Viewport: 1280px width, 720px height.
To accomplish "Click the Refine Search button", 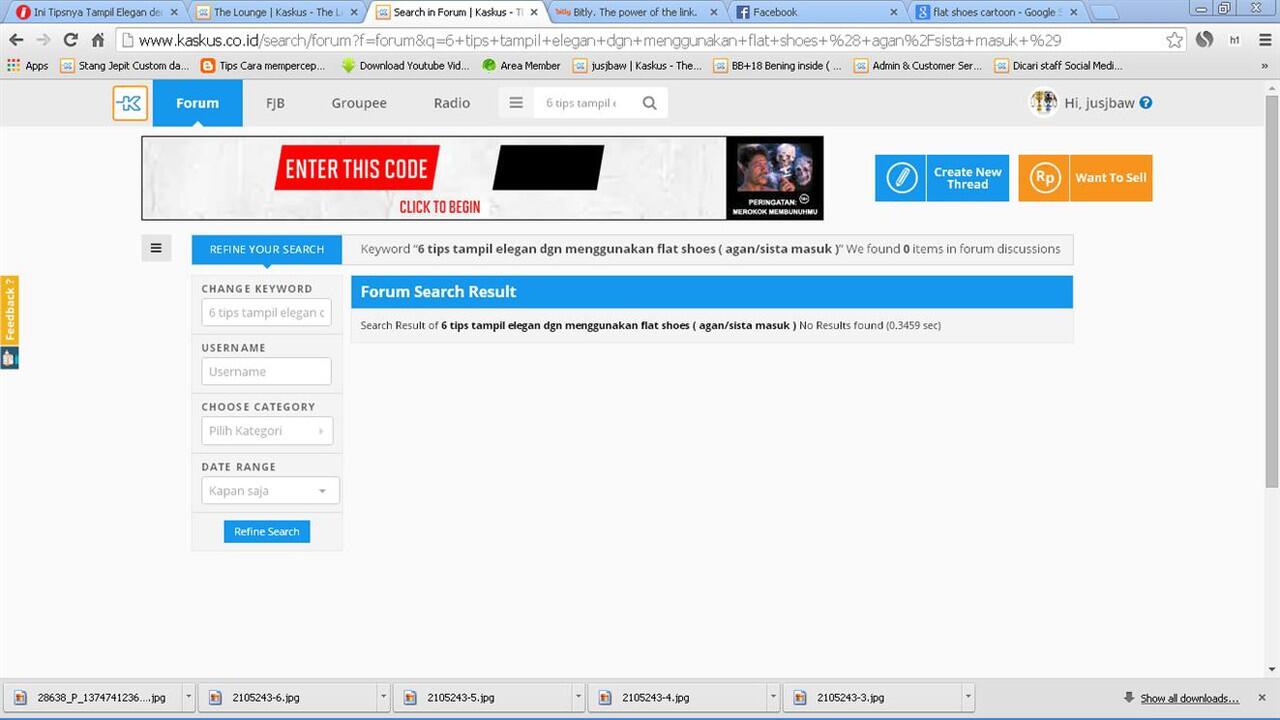I will pyautogui.click(x=267, y=531).
